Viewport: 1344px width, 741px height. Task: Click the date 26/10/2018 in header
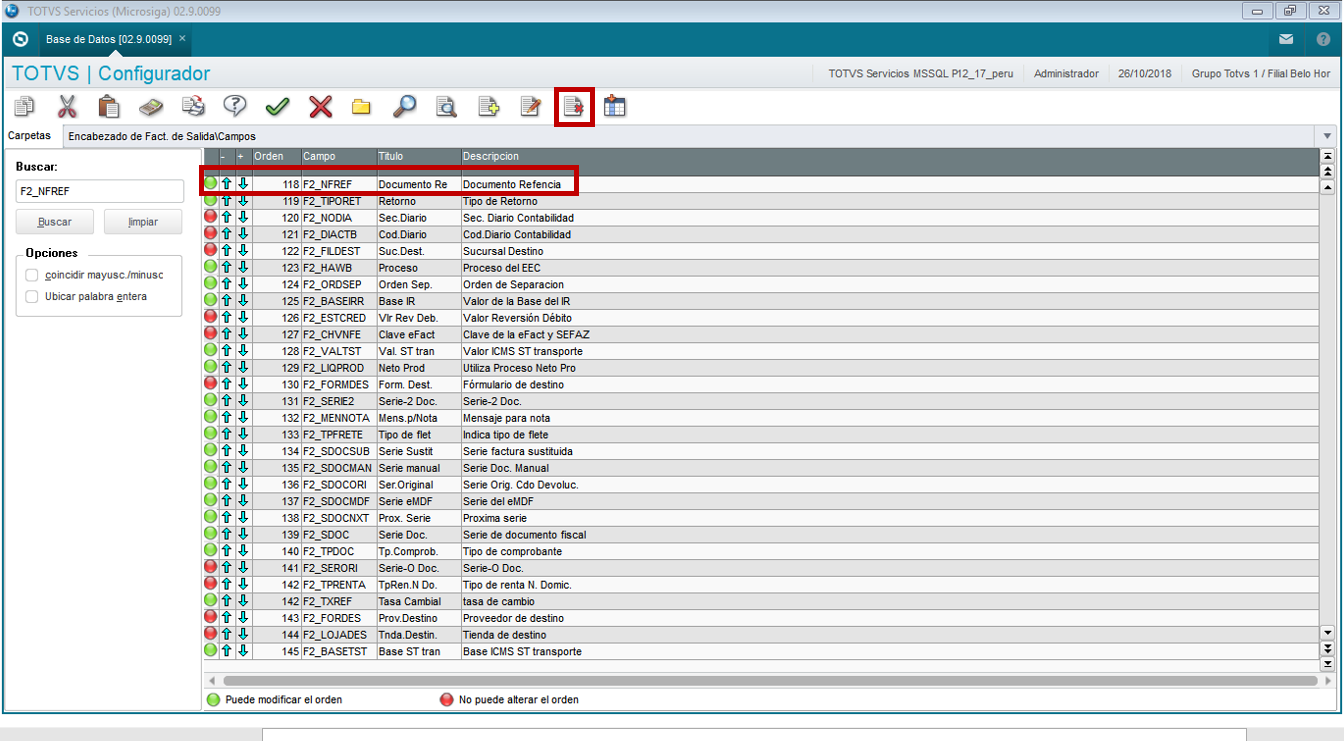click(x=1145, y=74)
